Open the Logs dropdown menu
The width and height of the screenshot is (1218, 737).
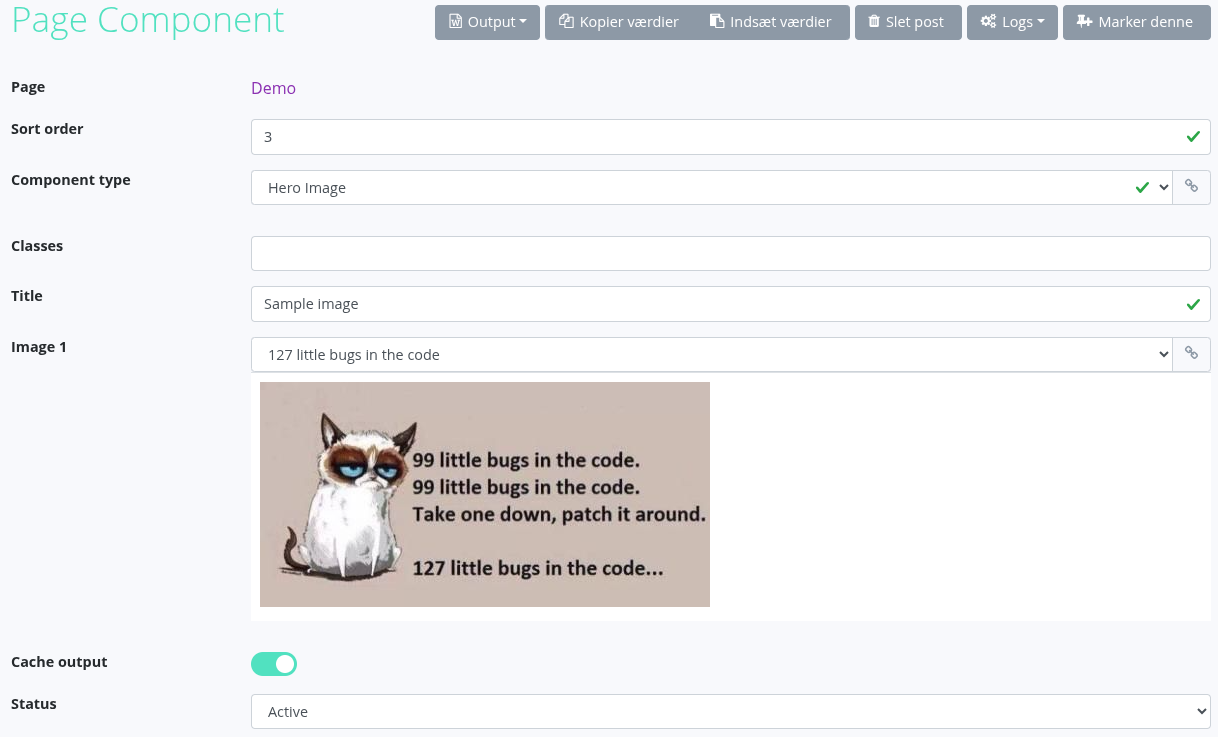1012,22
